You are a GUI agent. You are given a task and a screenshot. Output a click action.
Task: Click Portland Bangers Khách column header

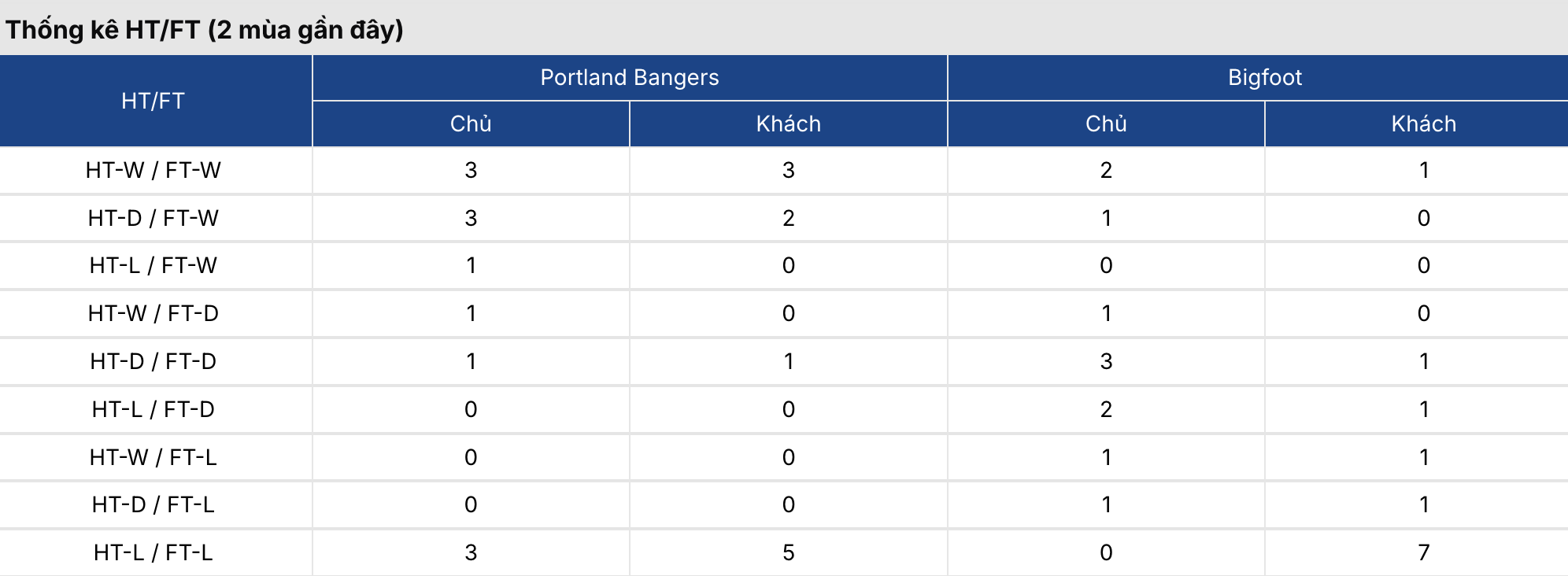788,124
